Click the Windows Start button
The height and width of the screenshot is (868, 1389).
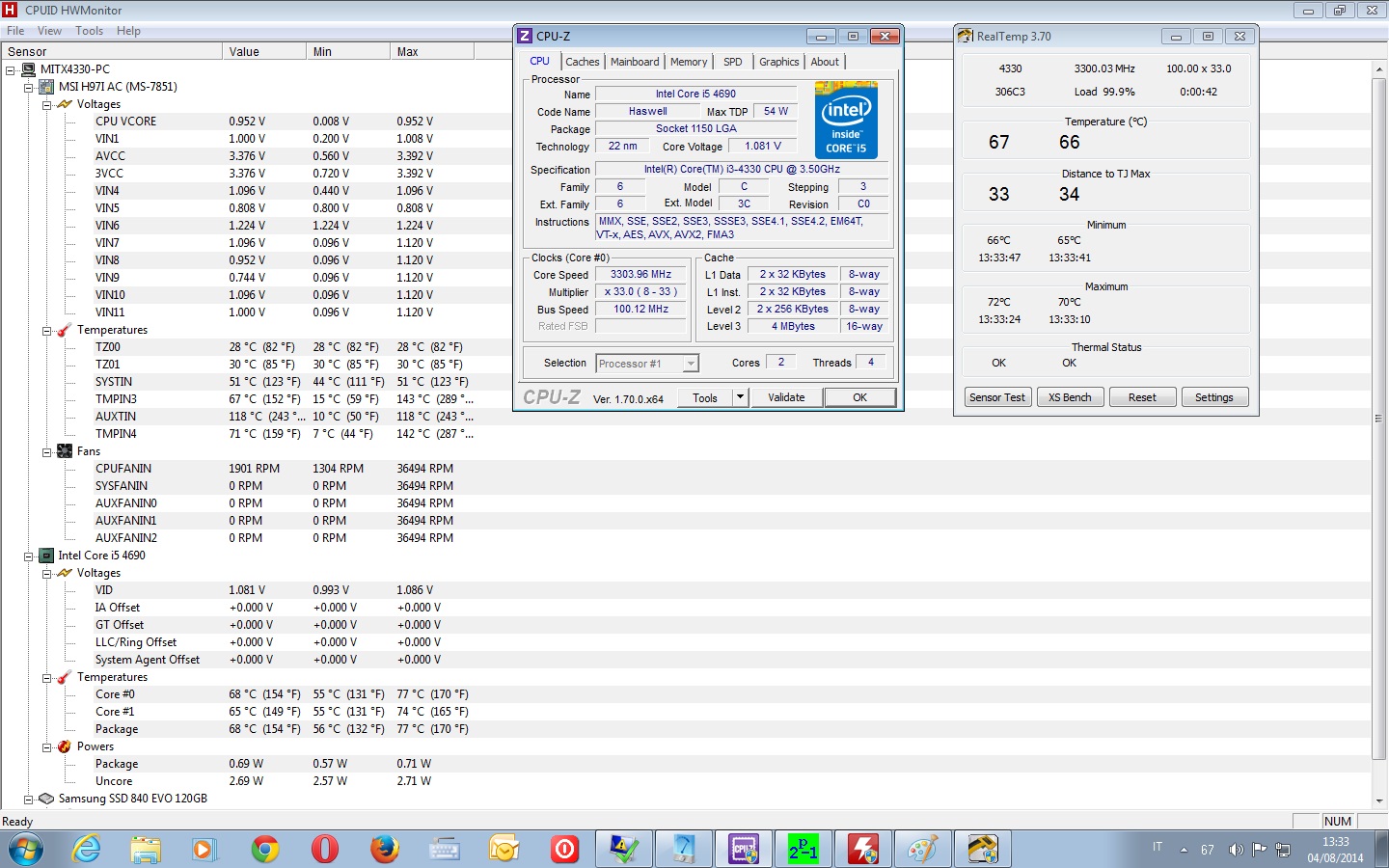click(26, 850)
